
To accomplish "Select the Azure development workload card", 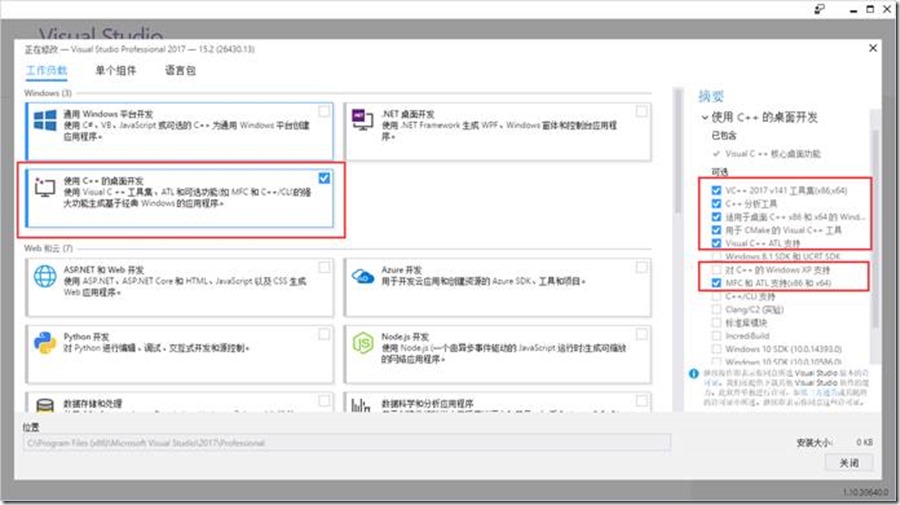I will (x=498, y=287).
